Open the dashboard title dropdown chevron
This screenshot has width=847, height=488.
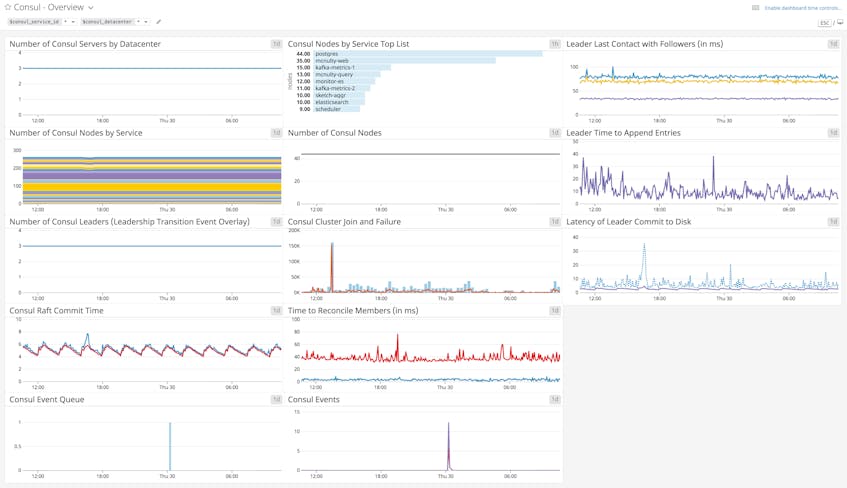(91, 8)
